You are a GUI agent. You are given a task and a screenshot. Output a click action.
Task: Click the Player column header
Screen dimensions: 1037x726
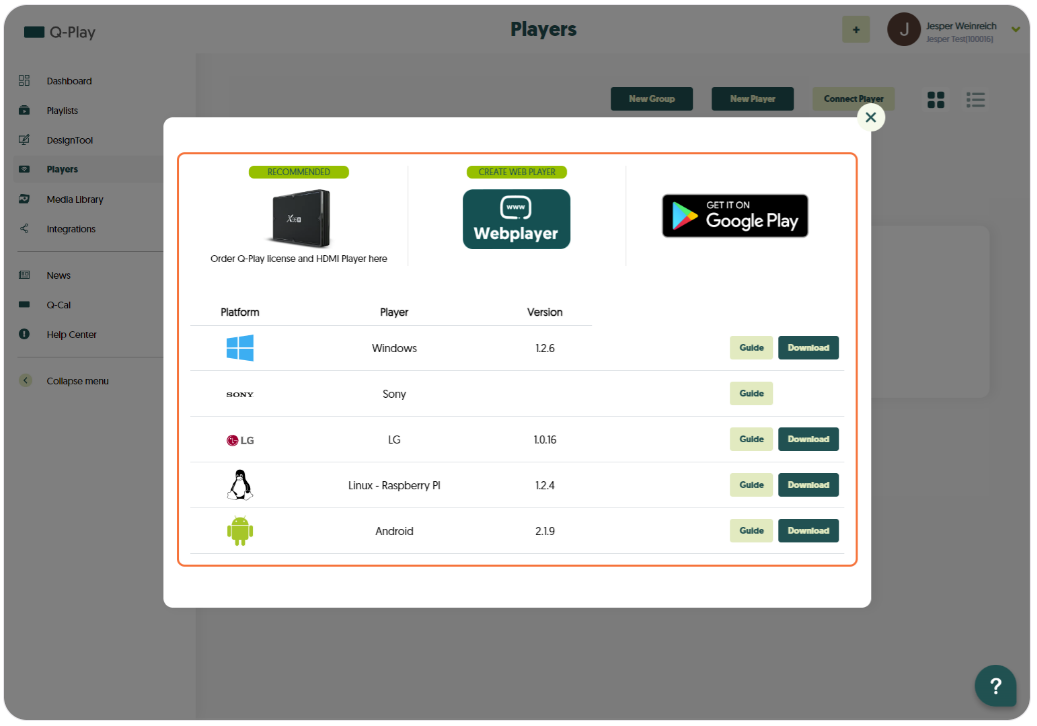coord(394,312)
